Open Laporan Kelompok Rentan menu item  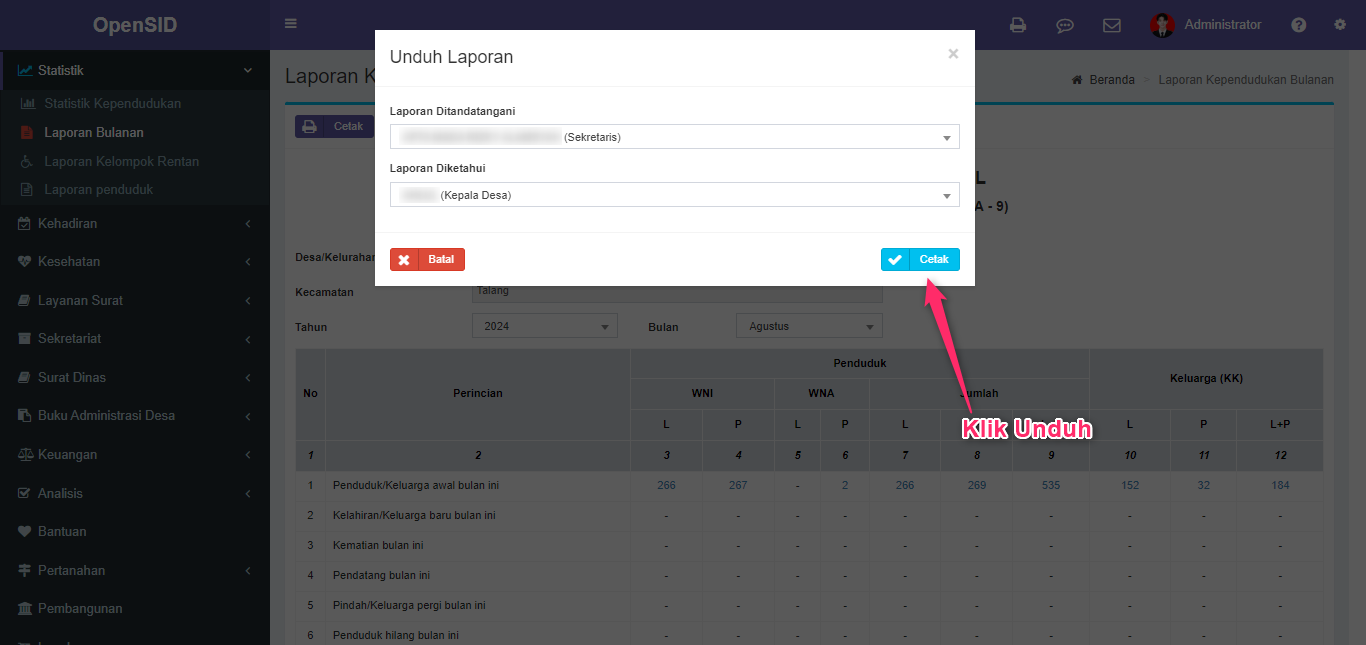[121, 161]
